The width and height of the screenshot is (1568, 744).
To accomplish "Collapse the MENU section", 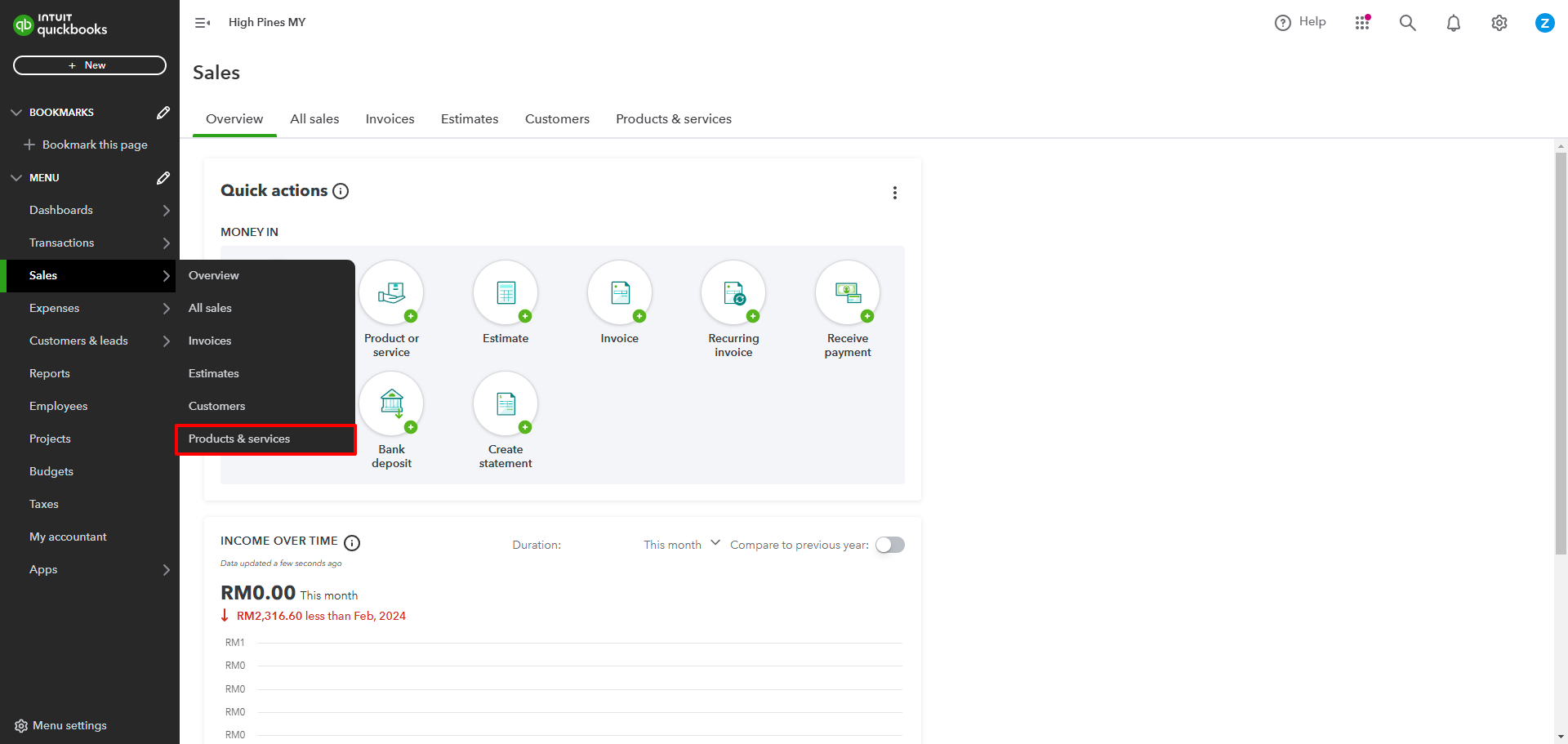I will pos(16,177).
